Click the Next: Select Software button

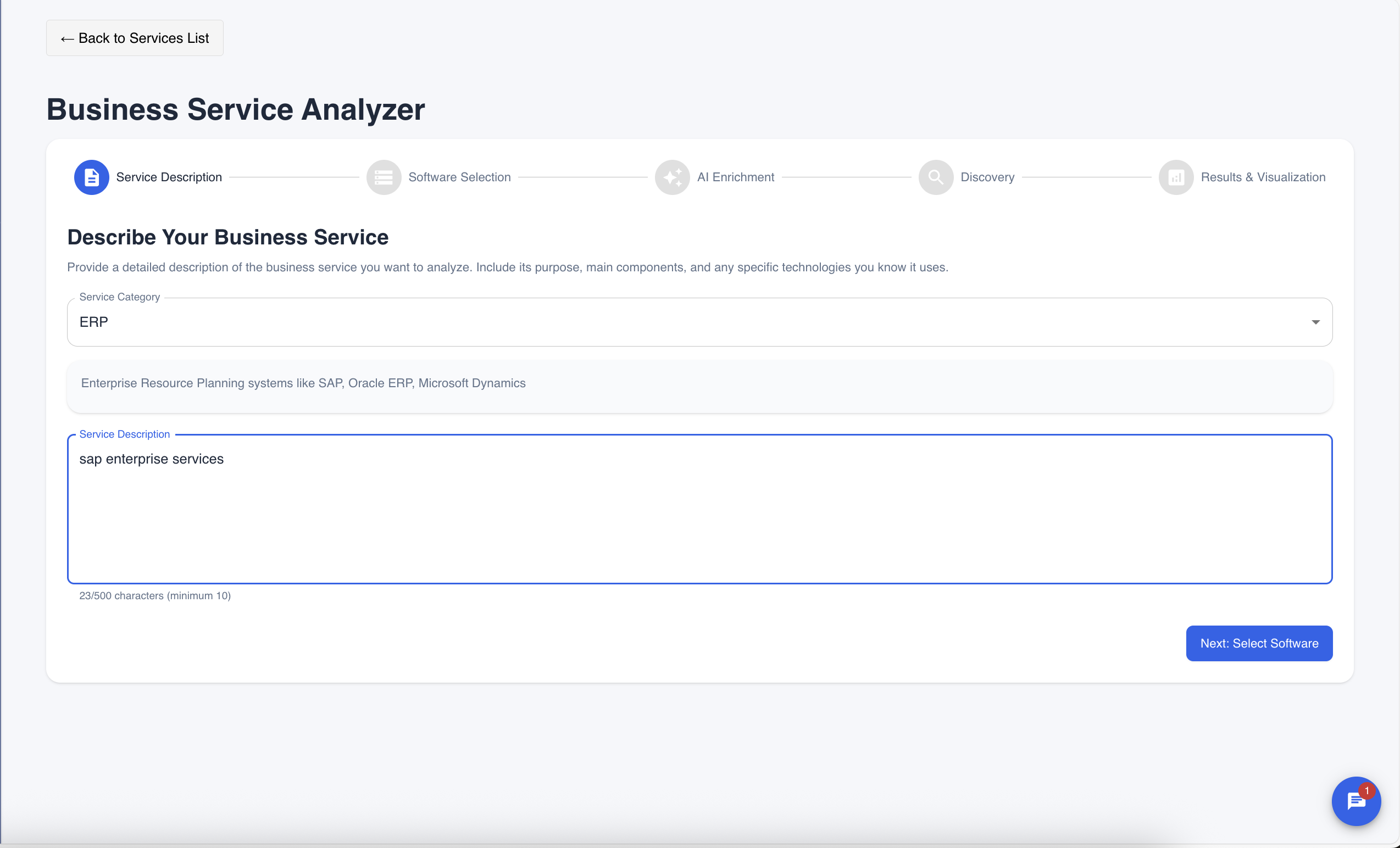(x=1259, y=643)
